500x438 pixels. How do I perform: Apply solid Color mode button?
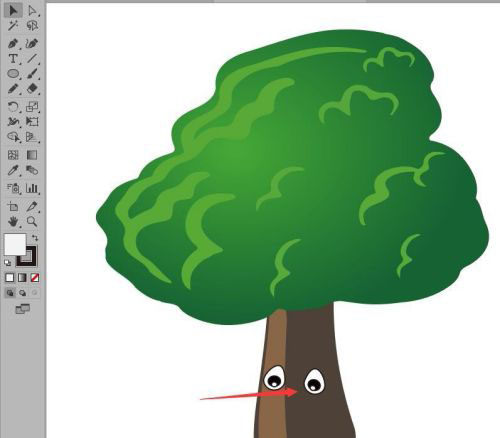click(10, 278)
